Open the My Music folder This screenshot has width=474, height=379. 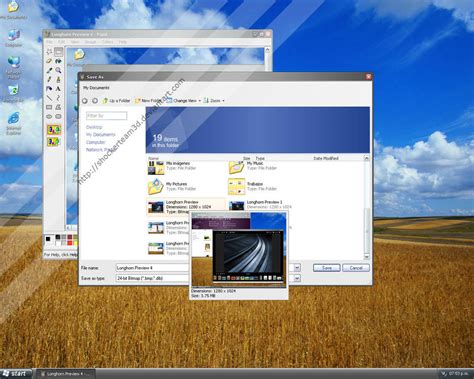tap(253, 167)
